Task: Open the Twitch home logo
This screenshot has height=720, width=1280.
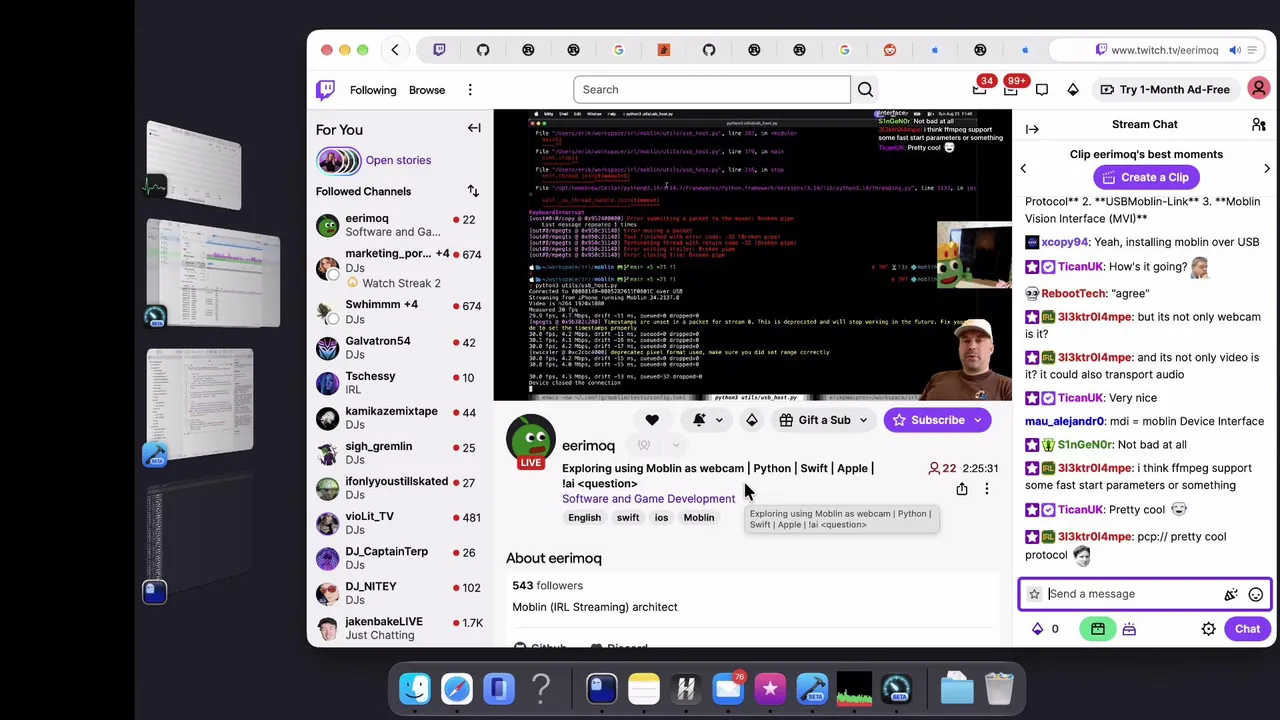Action: (325, 90)
